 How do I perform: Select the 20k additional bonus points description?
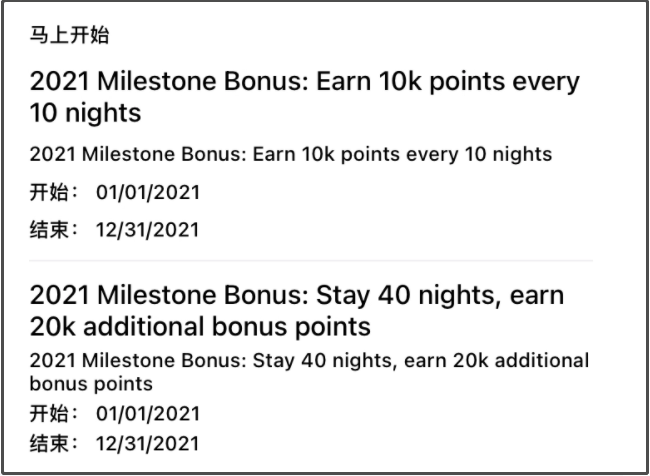click(x=309, y=372)
